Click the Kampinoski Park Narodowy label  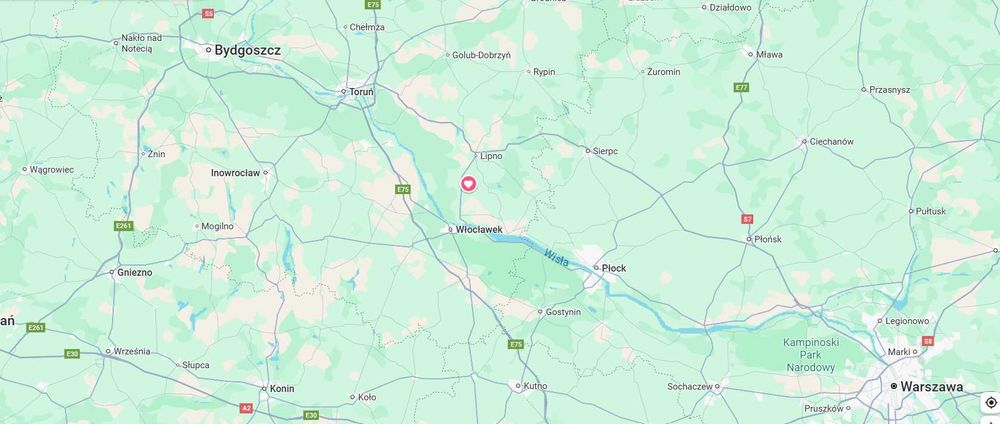[x=811, y=355]
